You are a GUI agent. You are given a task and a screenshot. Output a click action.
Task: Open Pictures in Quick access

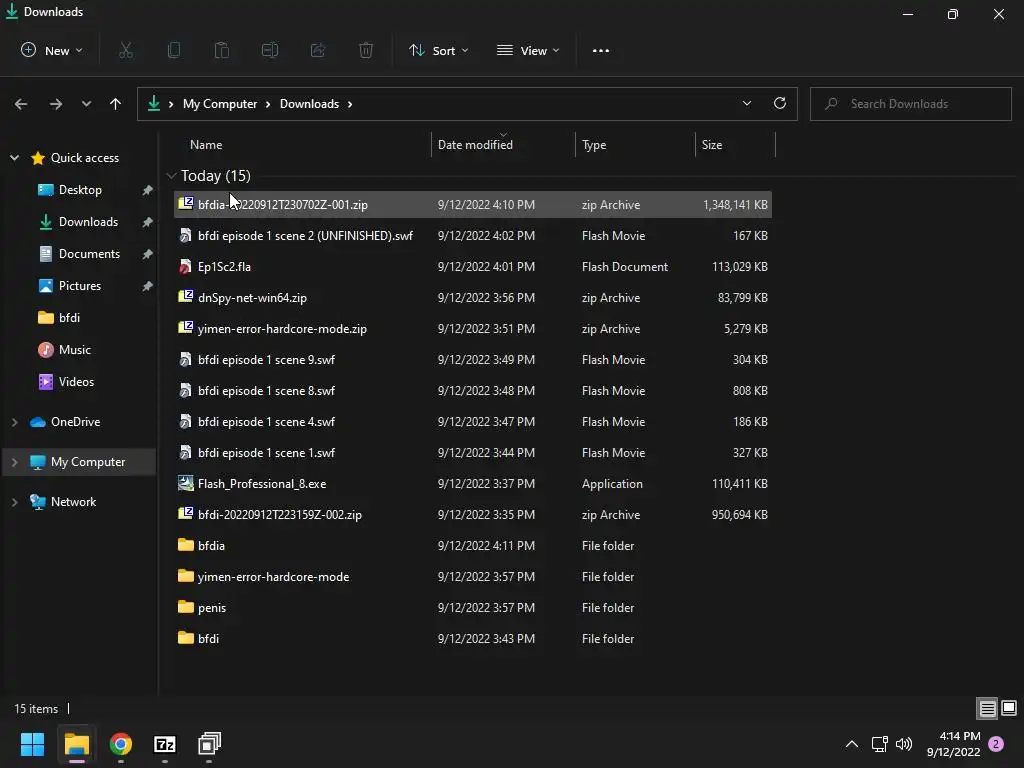click(80, 285)
